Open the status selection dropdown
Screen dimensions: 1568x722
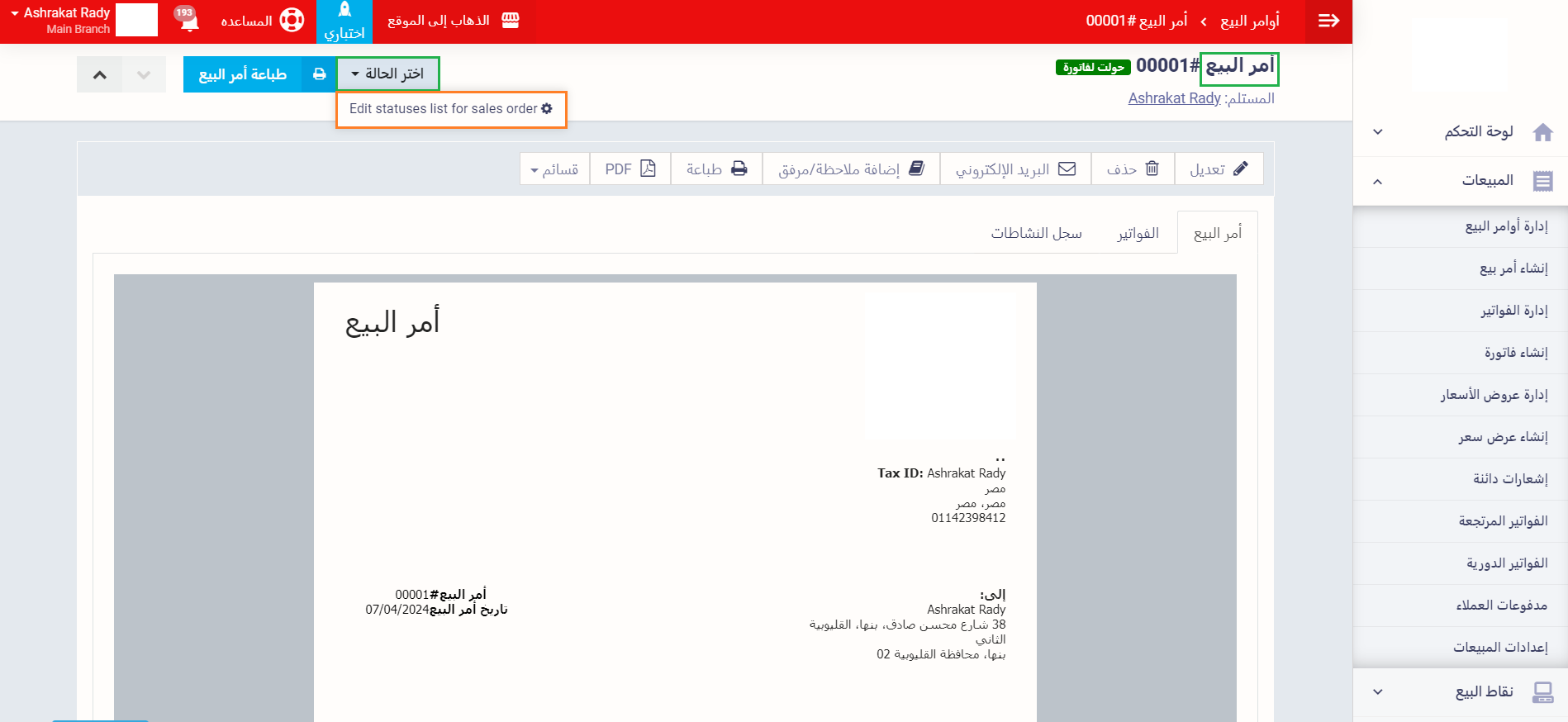click(x=387, y=74)
